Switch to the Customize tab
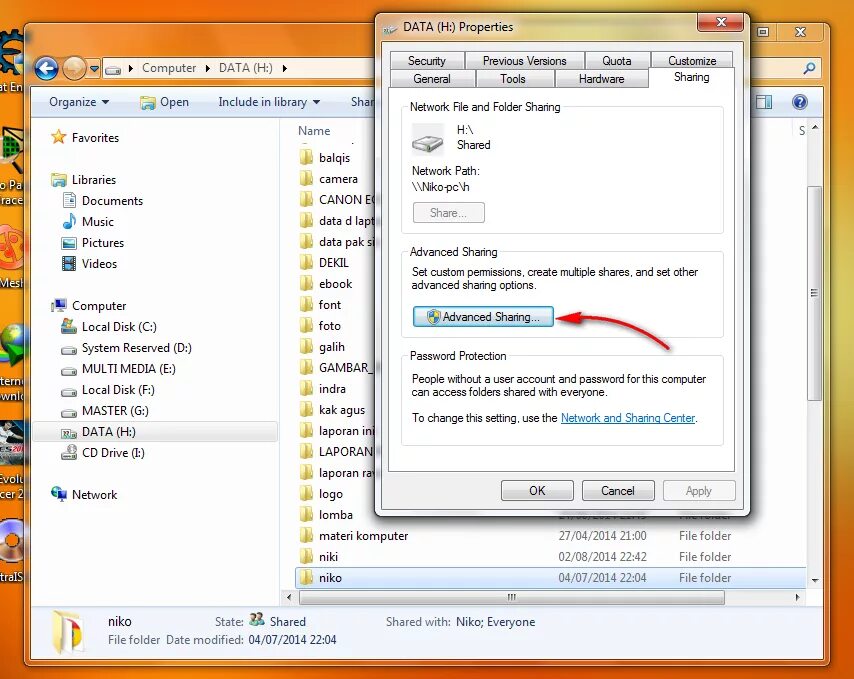This screenshot has height=679, width=854. pos(692,60)
